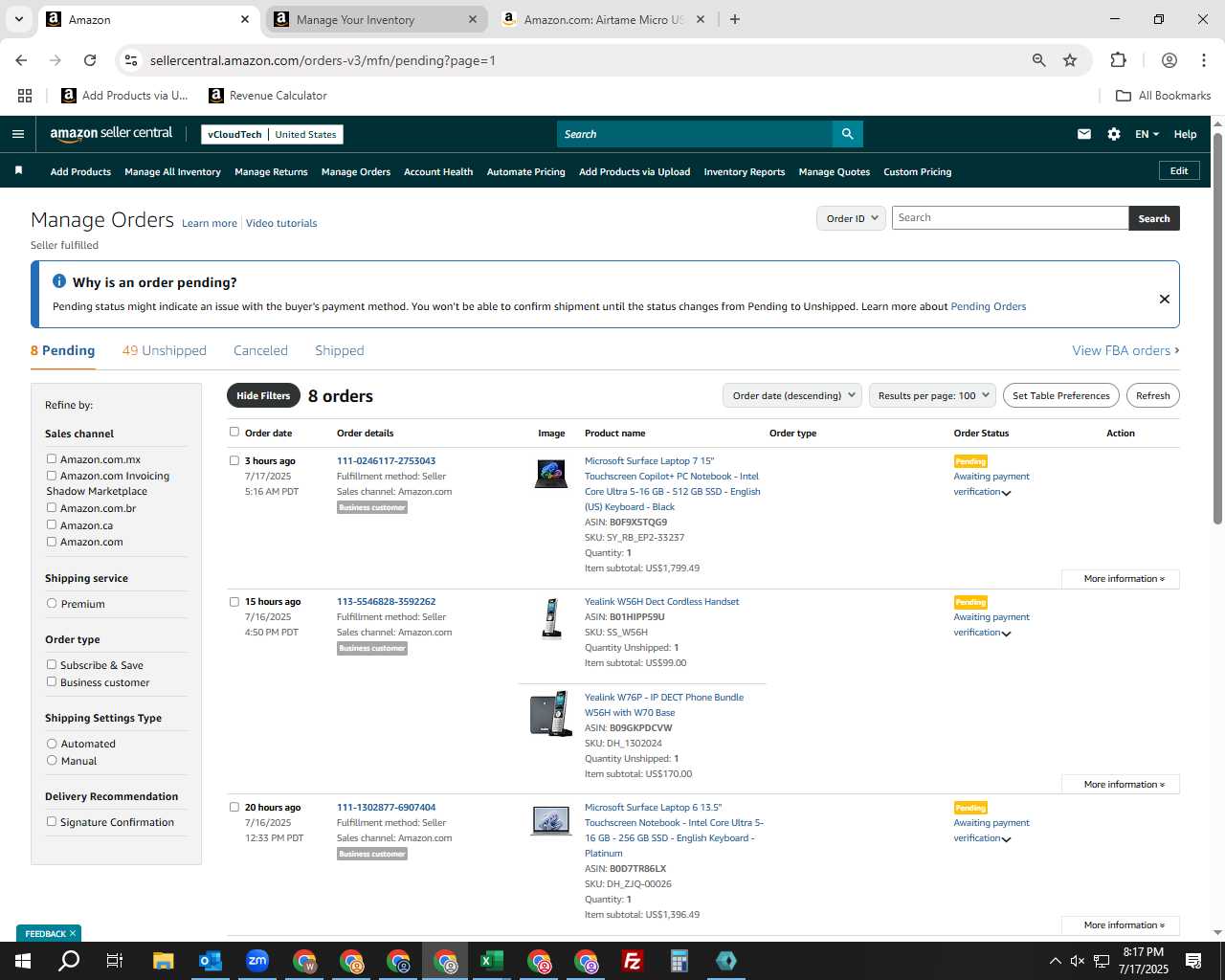Select the Manual shipping settings type
1225x980 pixels.
(x=52, y=761)
